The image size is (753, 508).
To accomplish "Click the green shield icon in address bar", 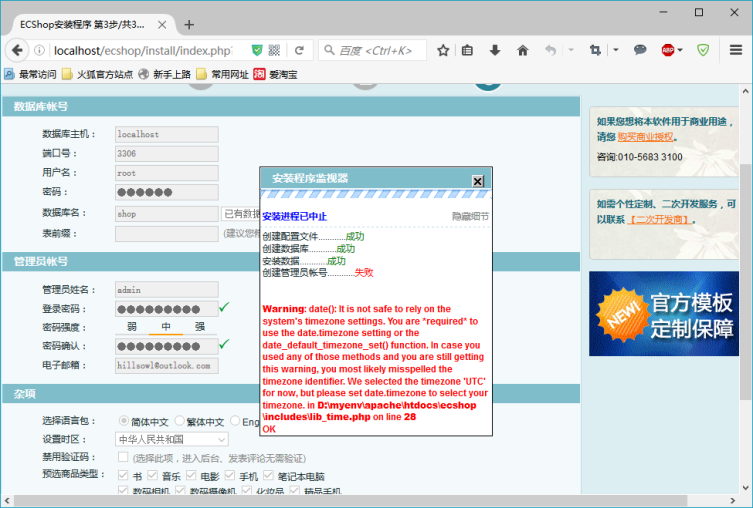I will (257, 50).
